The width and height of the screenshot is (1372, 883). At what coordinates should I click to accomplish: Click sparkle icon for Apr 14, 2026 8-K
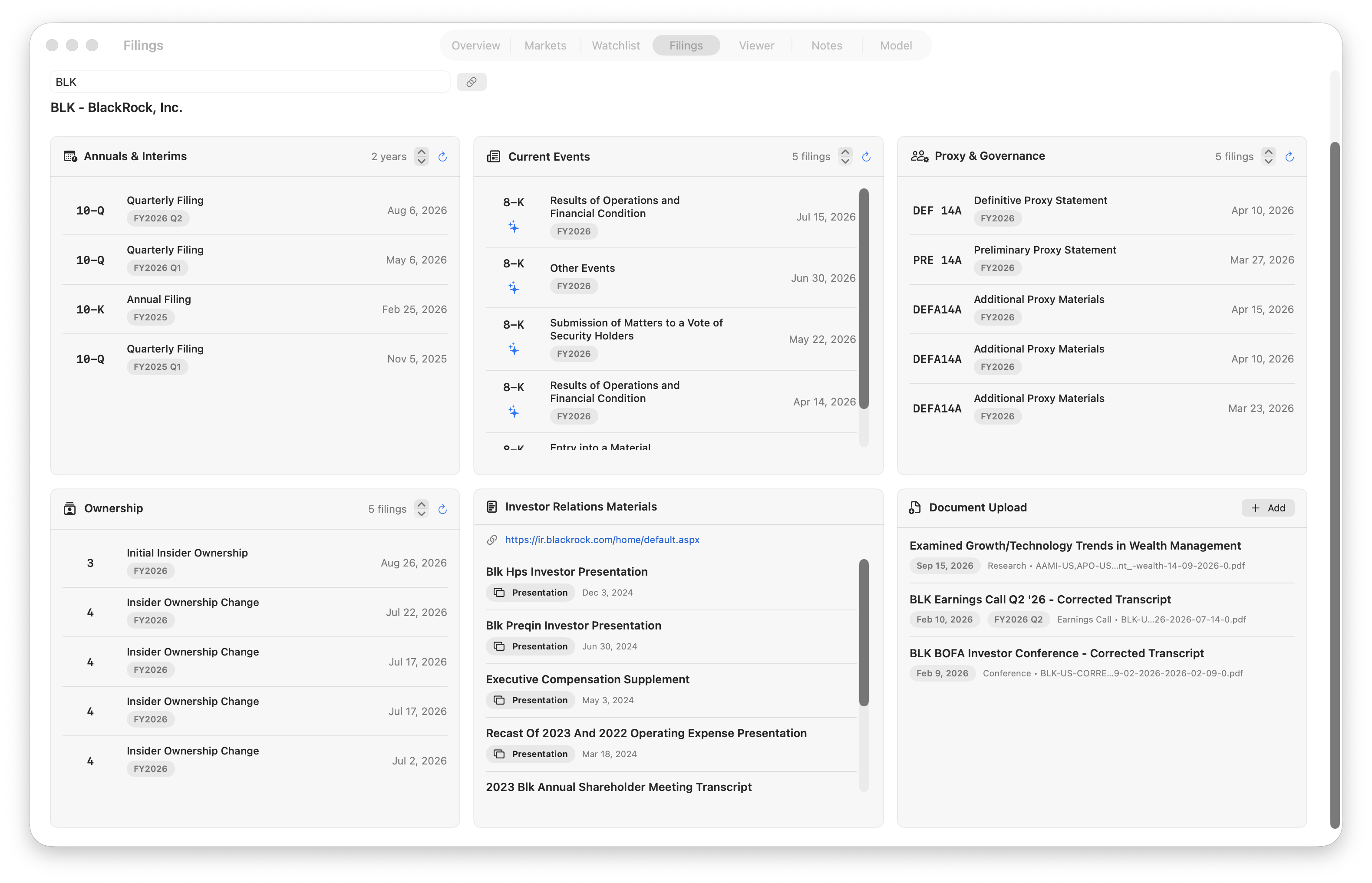(514, 412)
